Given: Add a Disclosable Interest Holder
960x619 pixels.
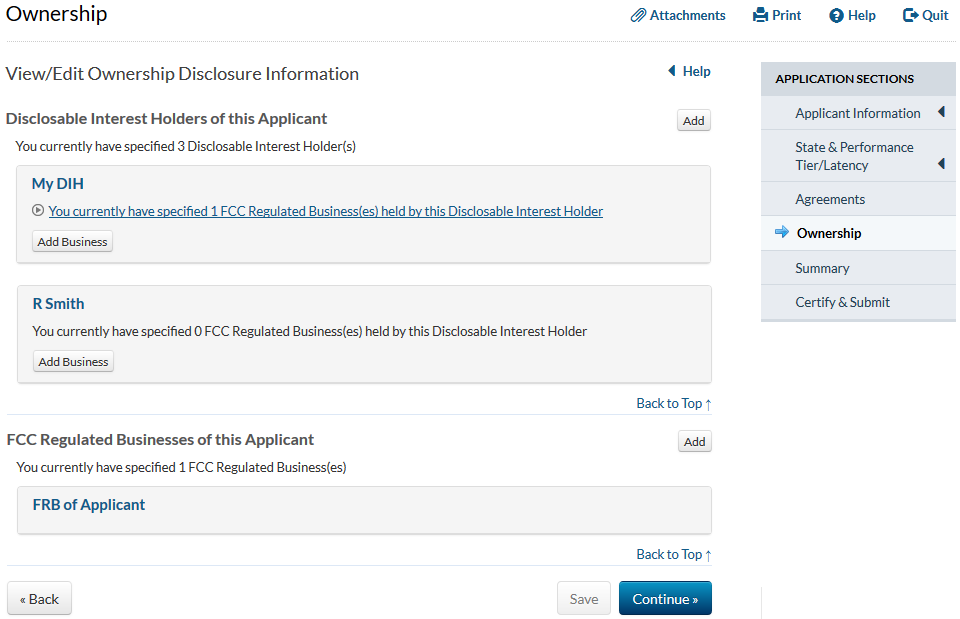Looking at the screenshot, I should tap(693, 121).
